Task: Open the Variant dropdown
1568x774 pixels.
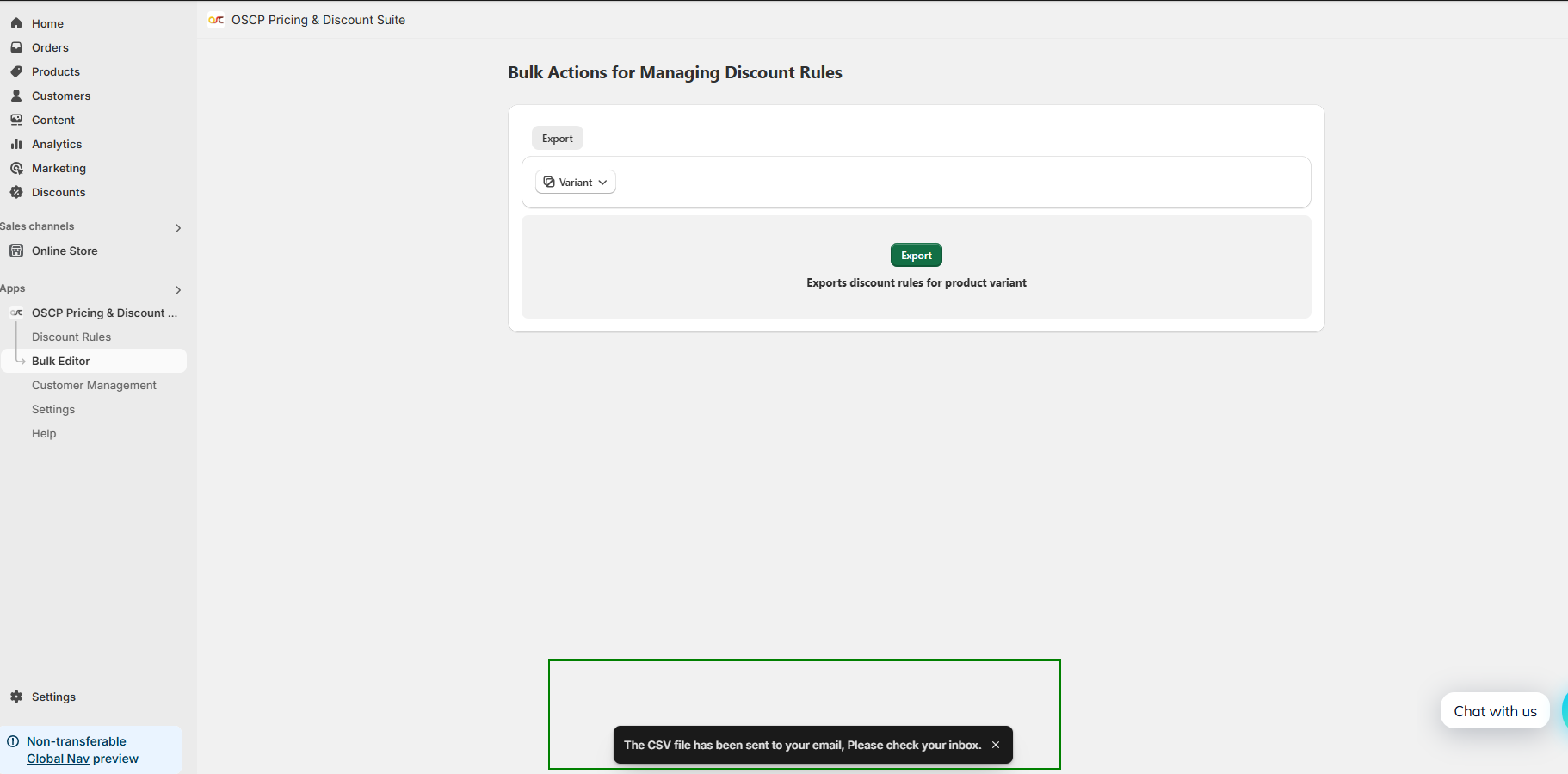Action: (576, 183)
